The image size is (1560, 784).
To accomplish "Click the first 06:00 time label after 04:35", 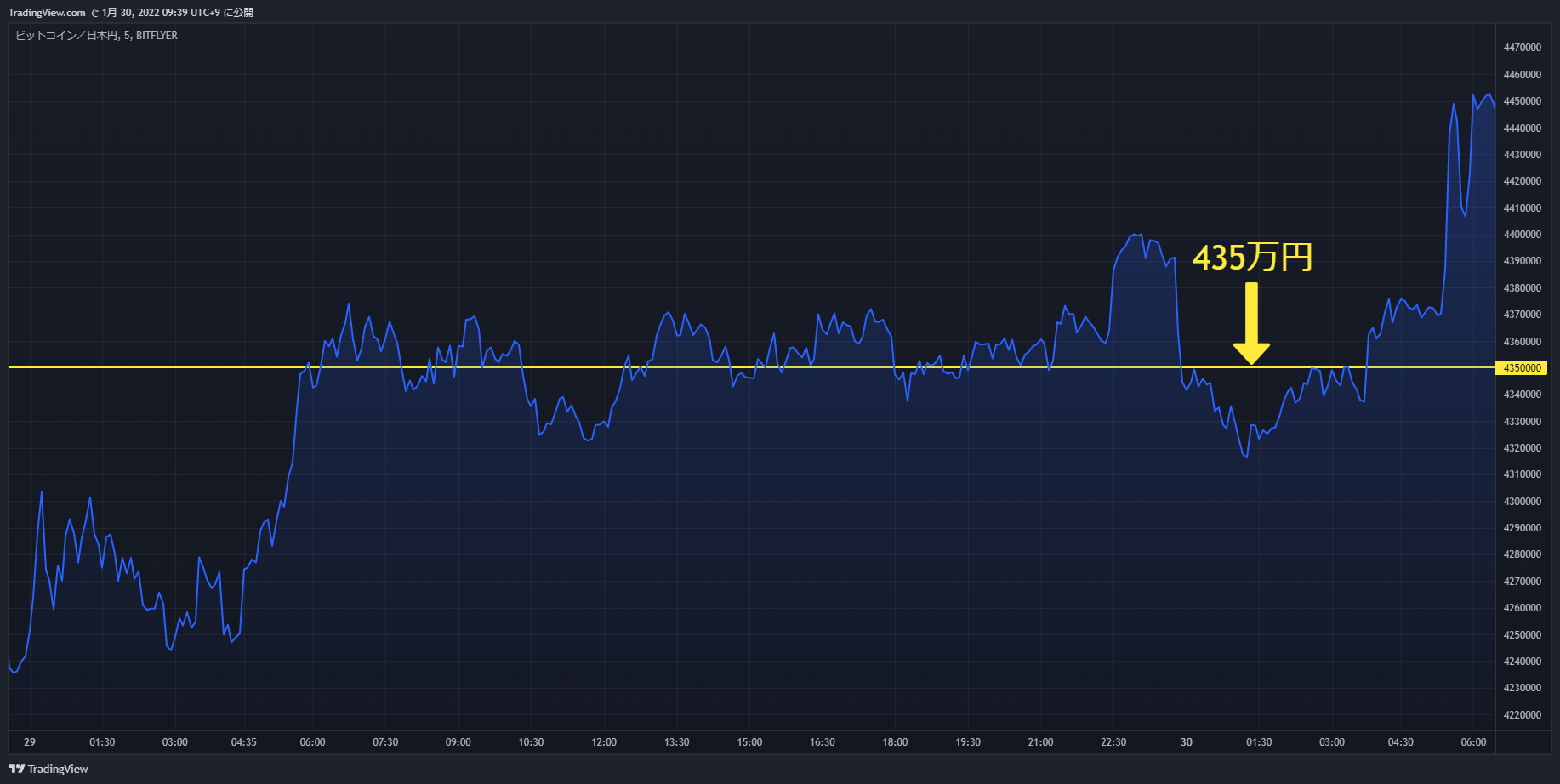I will pyautogui.click(x=313, y=742).
